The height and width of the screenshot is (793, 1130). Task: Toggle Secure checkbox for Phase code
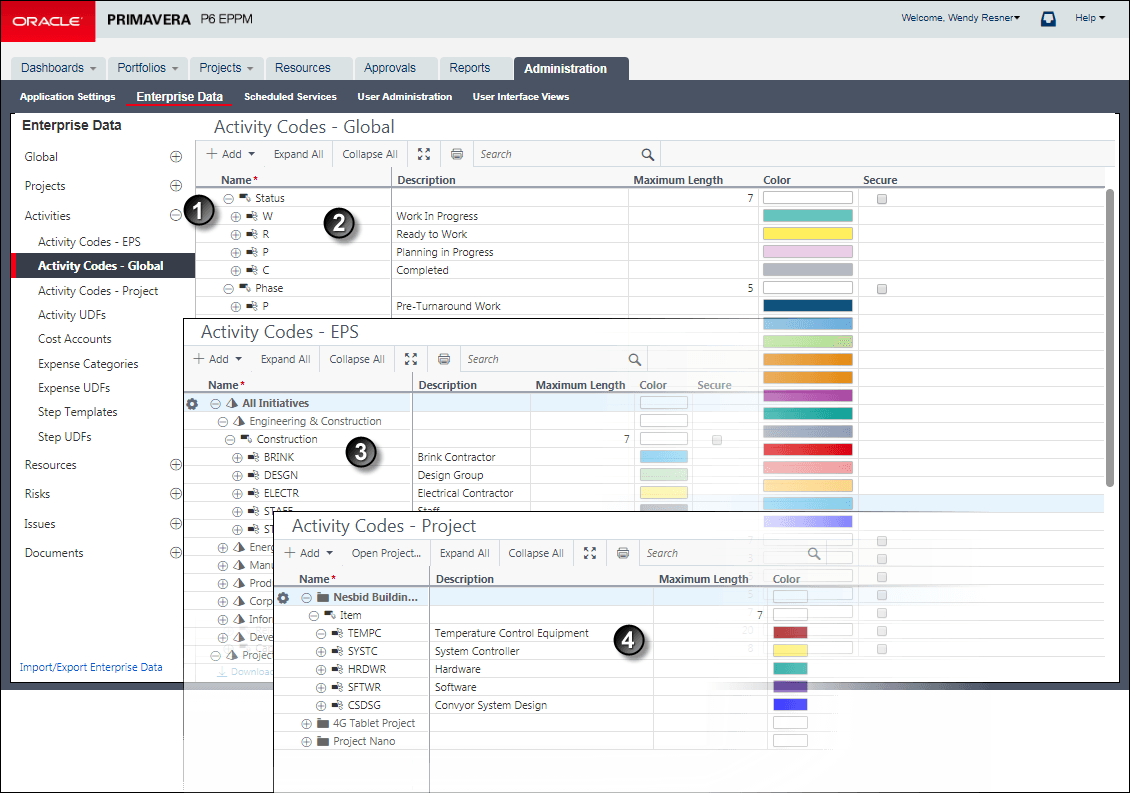pos(882,289)
